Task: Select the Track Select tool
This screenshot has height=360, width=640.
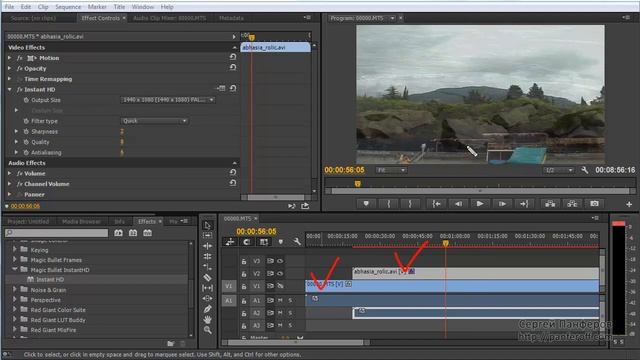Action: point(207,236)
